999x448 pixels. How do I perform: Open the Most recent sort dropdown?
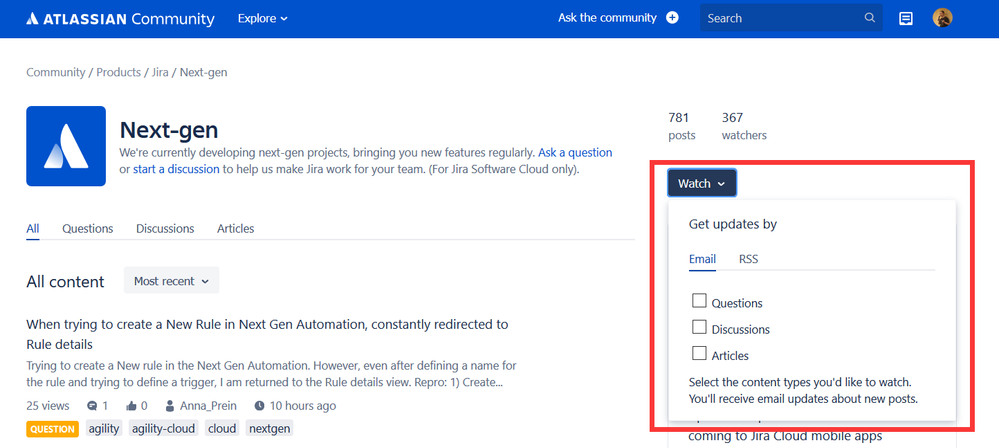click(171, 281)
